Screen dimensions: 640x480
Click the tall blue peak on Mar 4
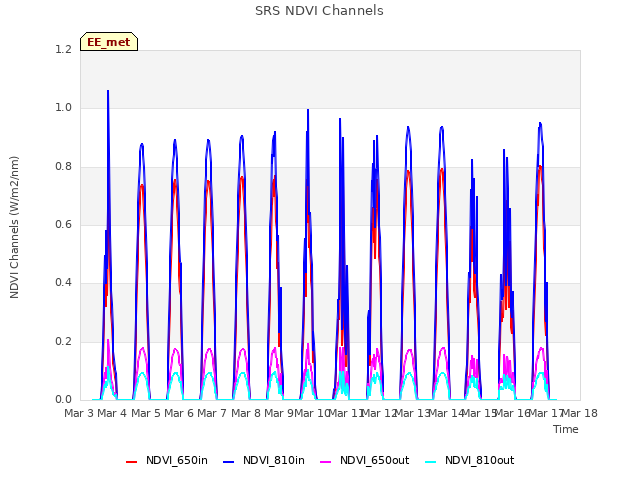click(108, 91)
